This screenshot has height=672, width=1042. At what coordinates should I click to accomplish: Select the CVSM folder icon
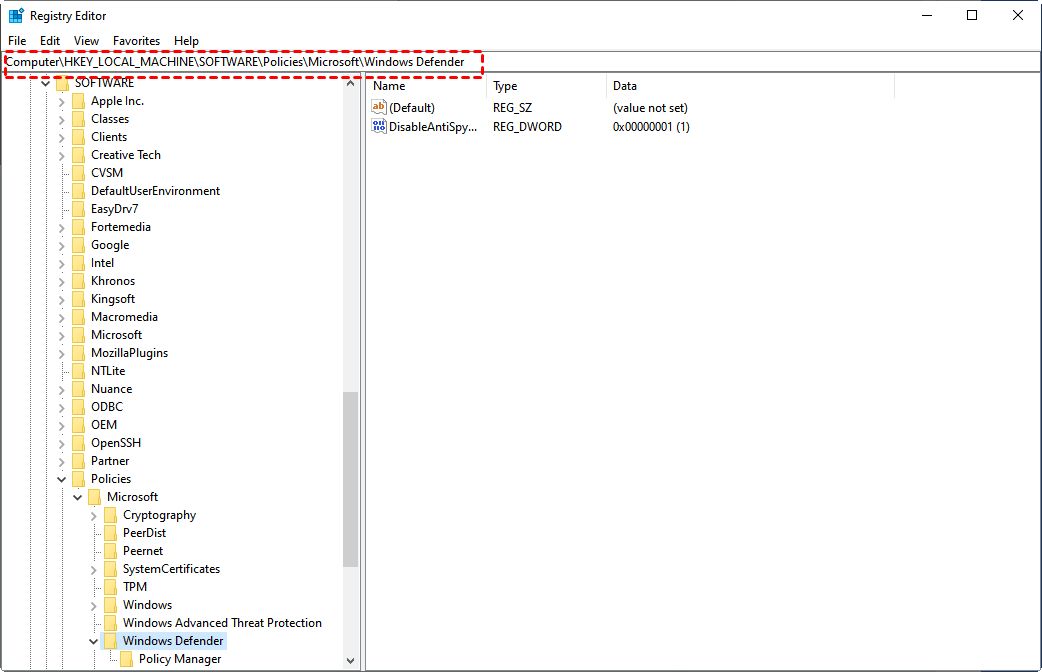78,173
